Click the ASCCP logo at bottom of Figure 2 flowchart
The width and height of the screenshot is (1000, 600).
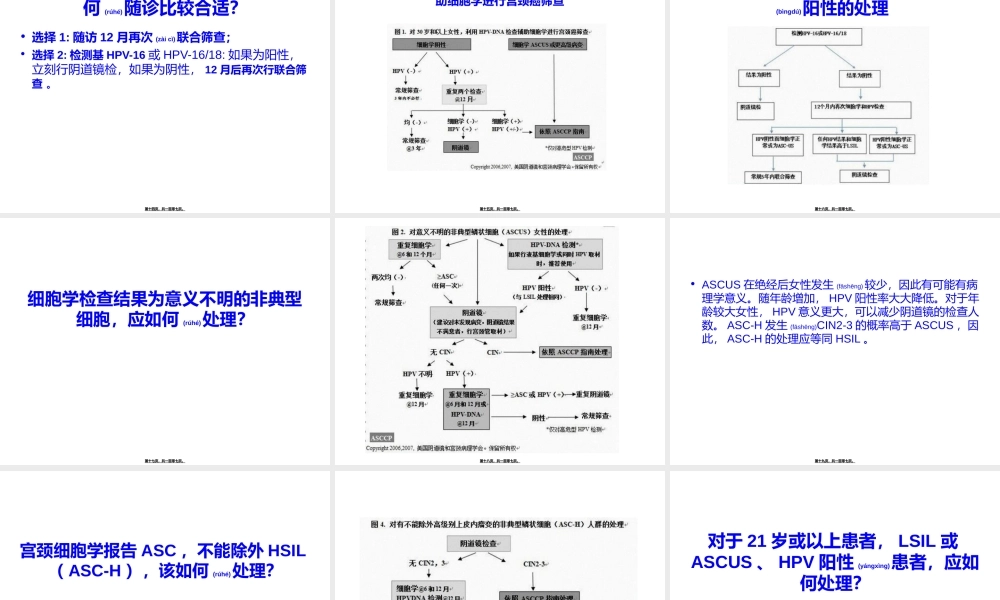click(x=382, y=437)
